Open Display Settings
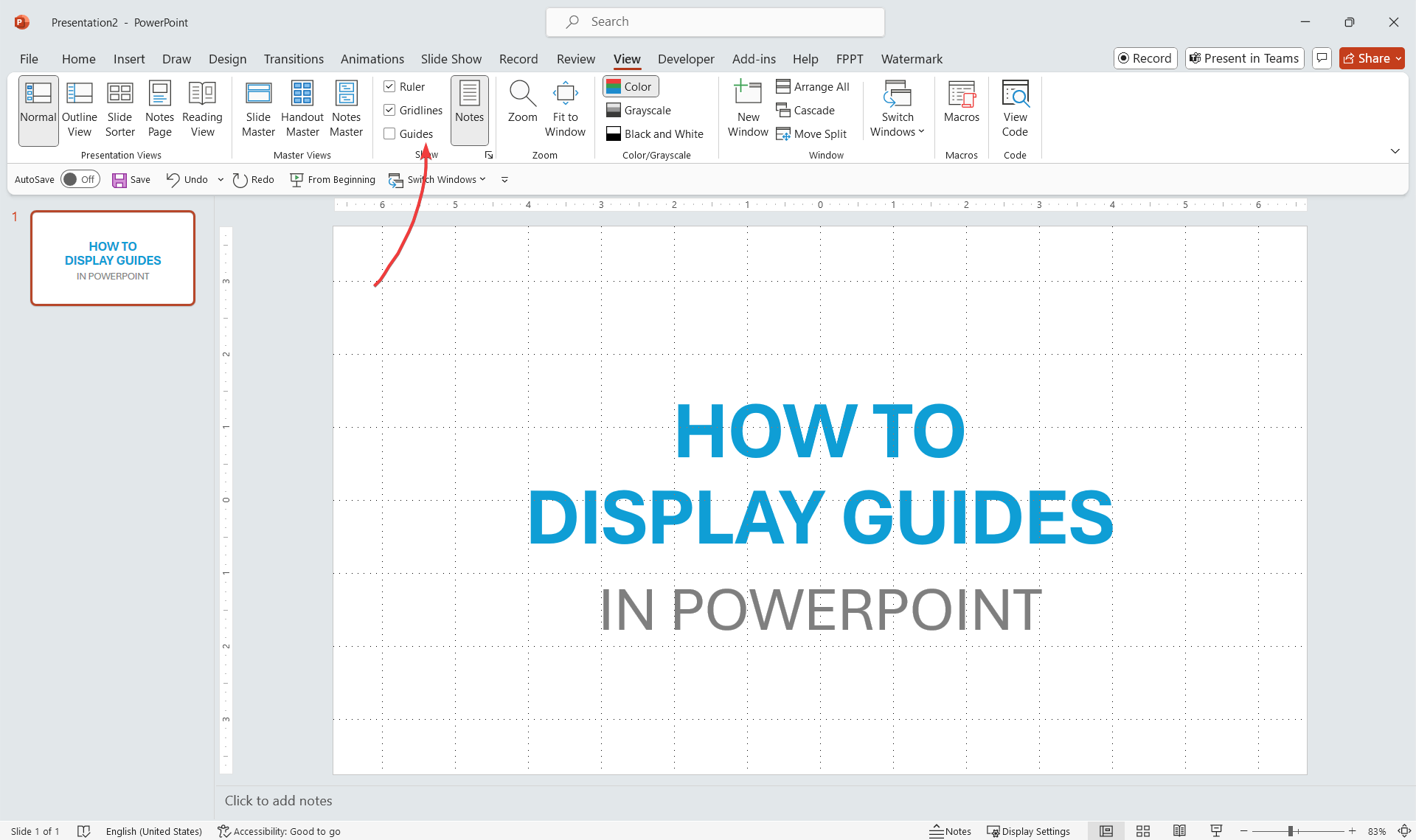Screen dimensions: 1416x840 pyautogui.click(x=1028, y=831)
